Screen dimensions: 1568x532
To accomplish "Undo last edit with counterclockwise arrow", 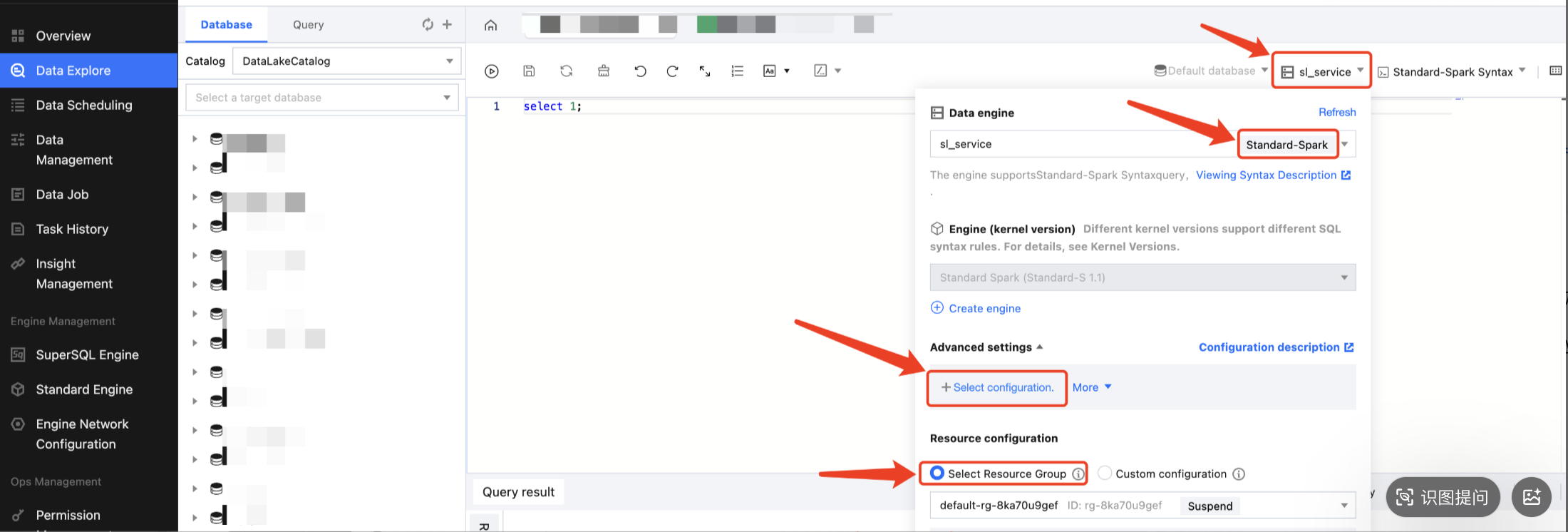I will point(640,71).
